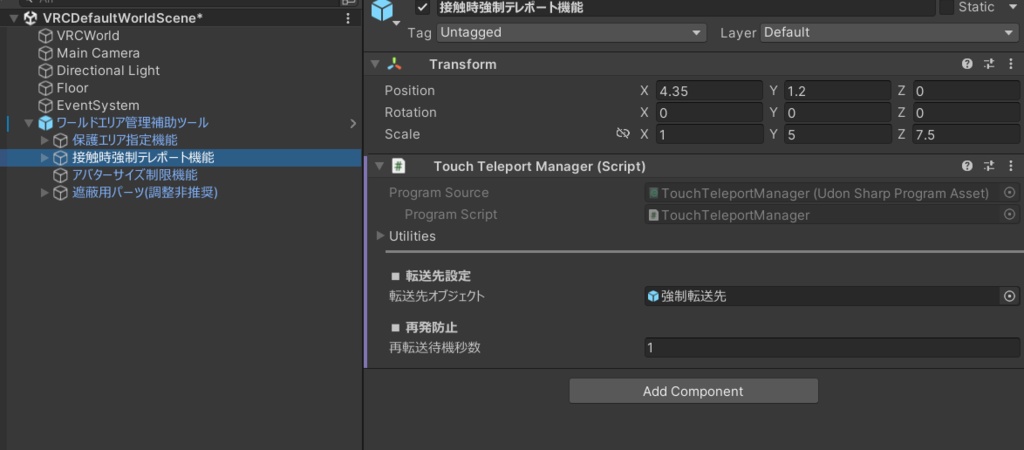This screenshot has width=1024, height=450.
Task: Click the Main Camera cube icon
Action: [x=46, y=53]
